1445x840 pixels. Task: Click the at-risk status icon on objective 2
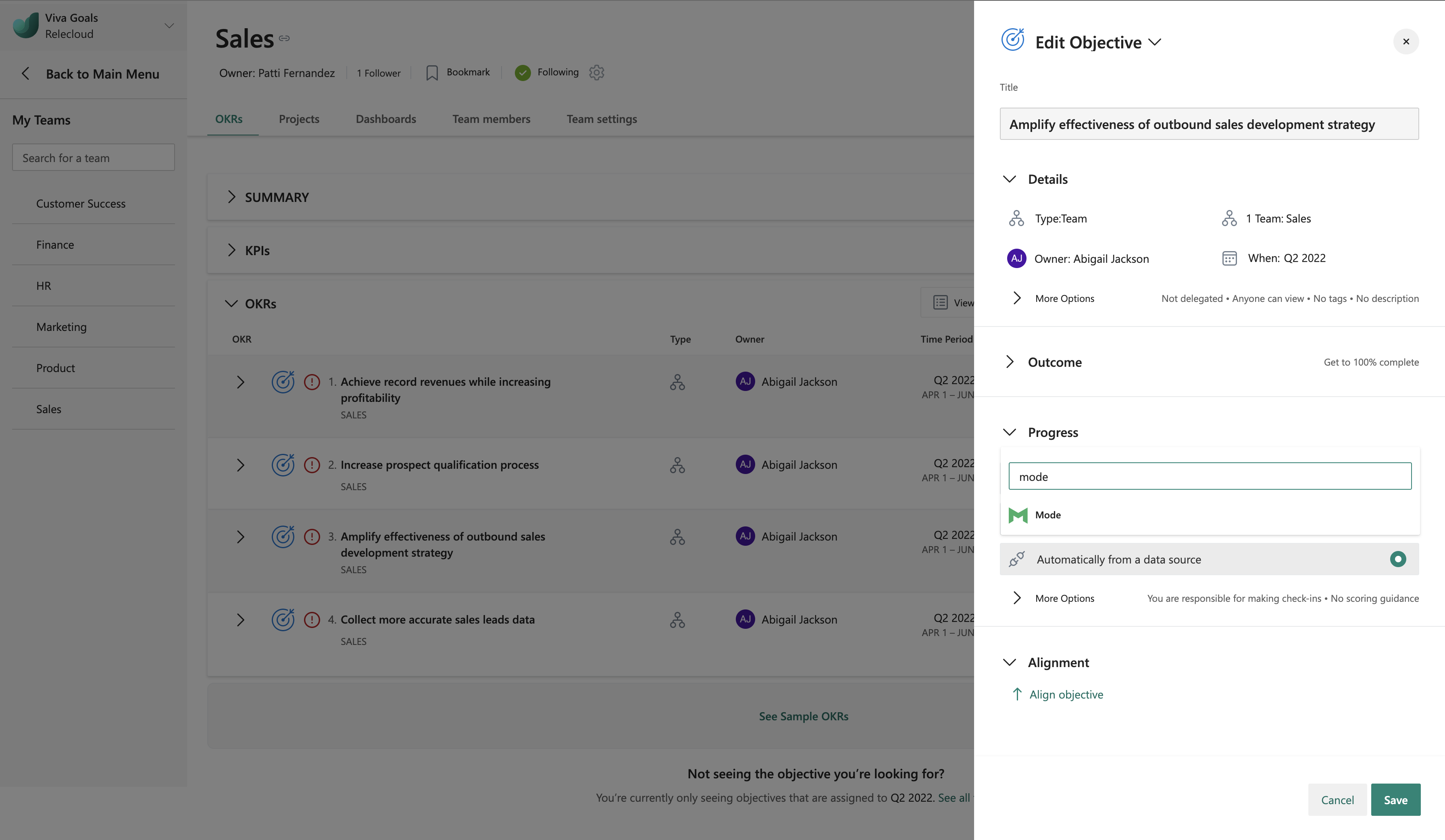point(312,465)
